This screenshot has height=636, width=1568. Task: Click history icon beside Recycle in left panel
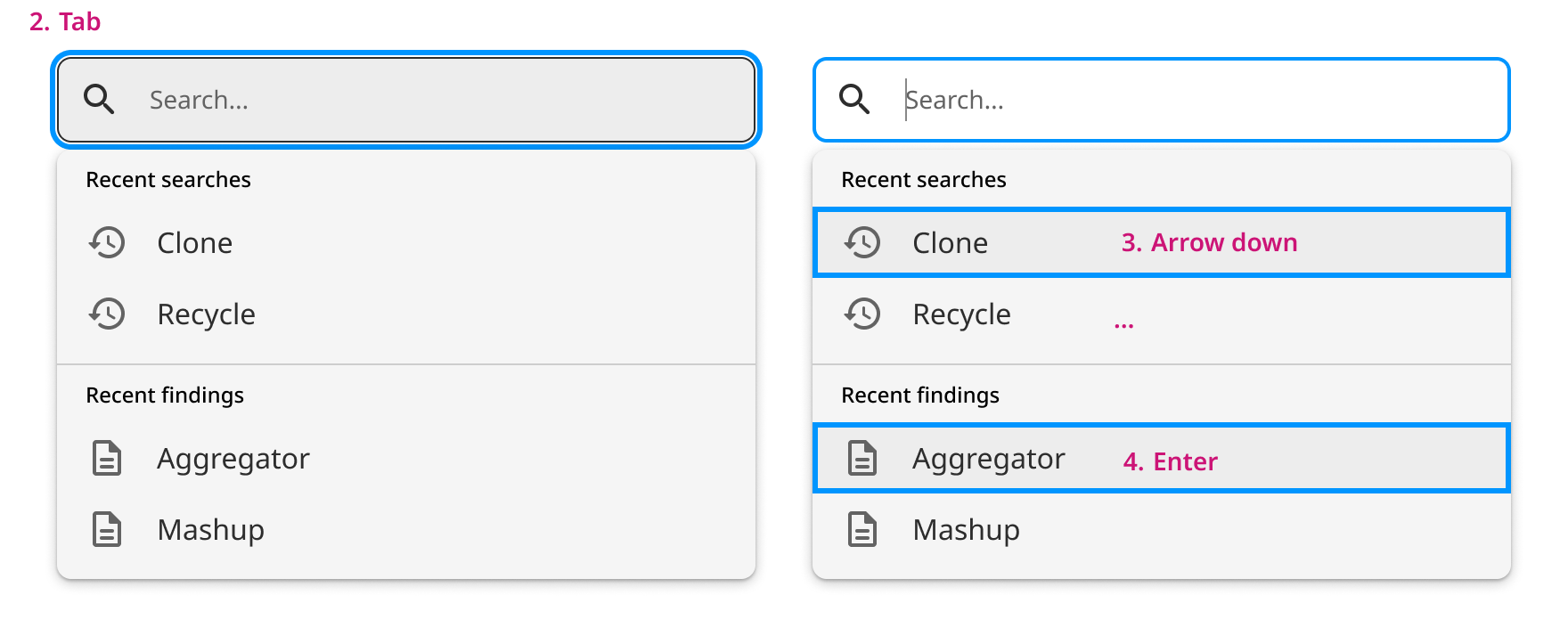pos(107,314)
